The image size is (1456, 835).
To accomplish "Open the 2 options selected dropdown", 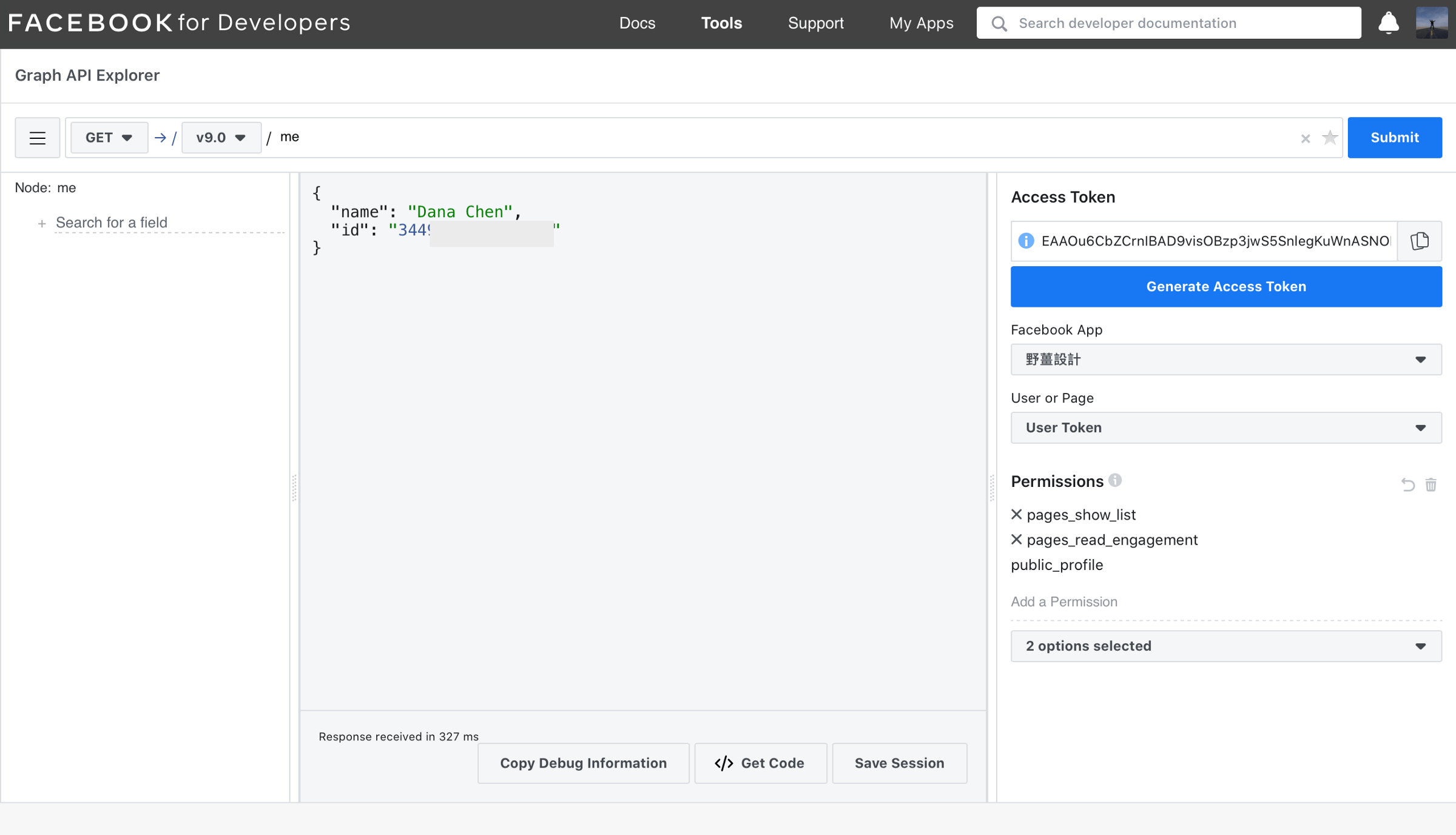I will coord(1225,646).
